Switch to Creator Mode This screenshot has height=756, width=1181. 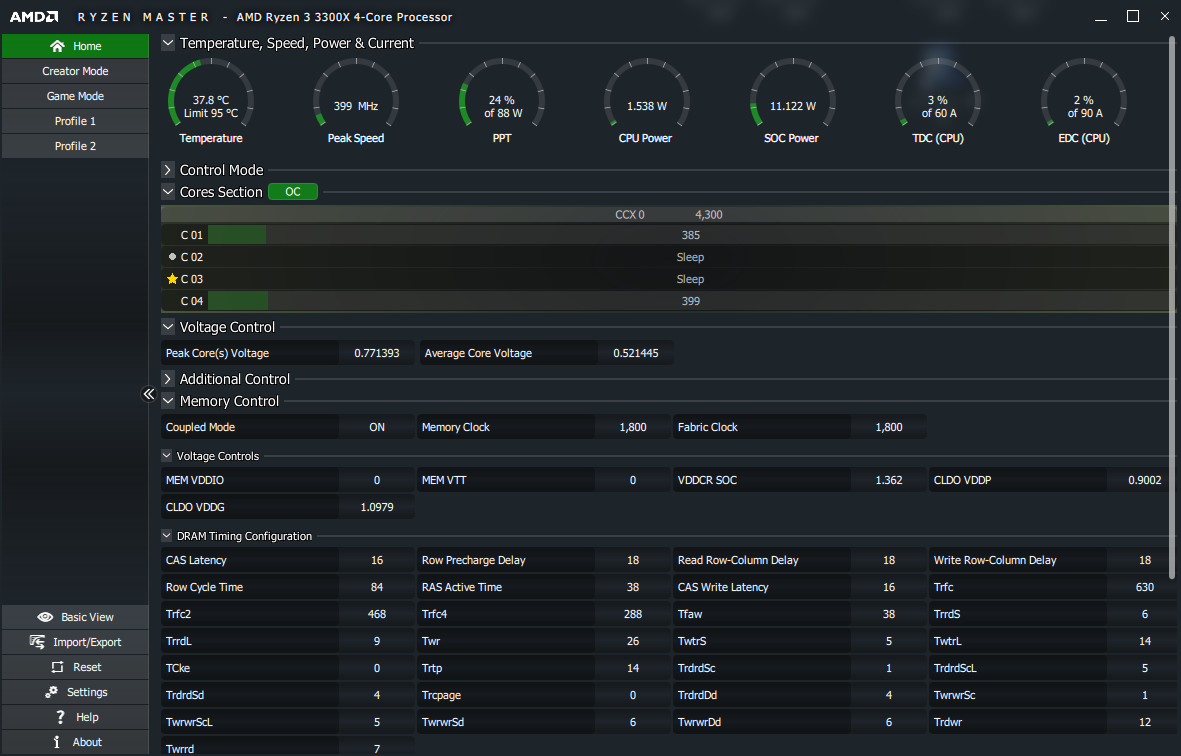pos(75,71)
